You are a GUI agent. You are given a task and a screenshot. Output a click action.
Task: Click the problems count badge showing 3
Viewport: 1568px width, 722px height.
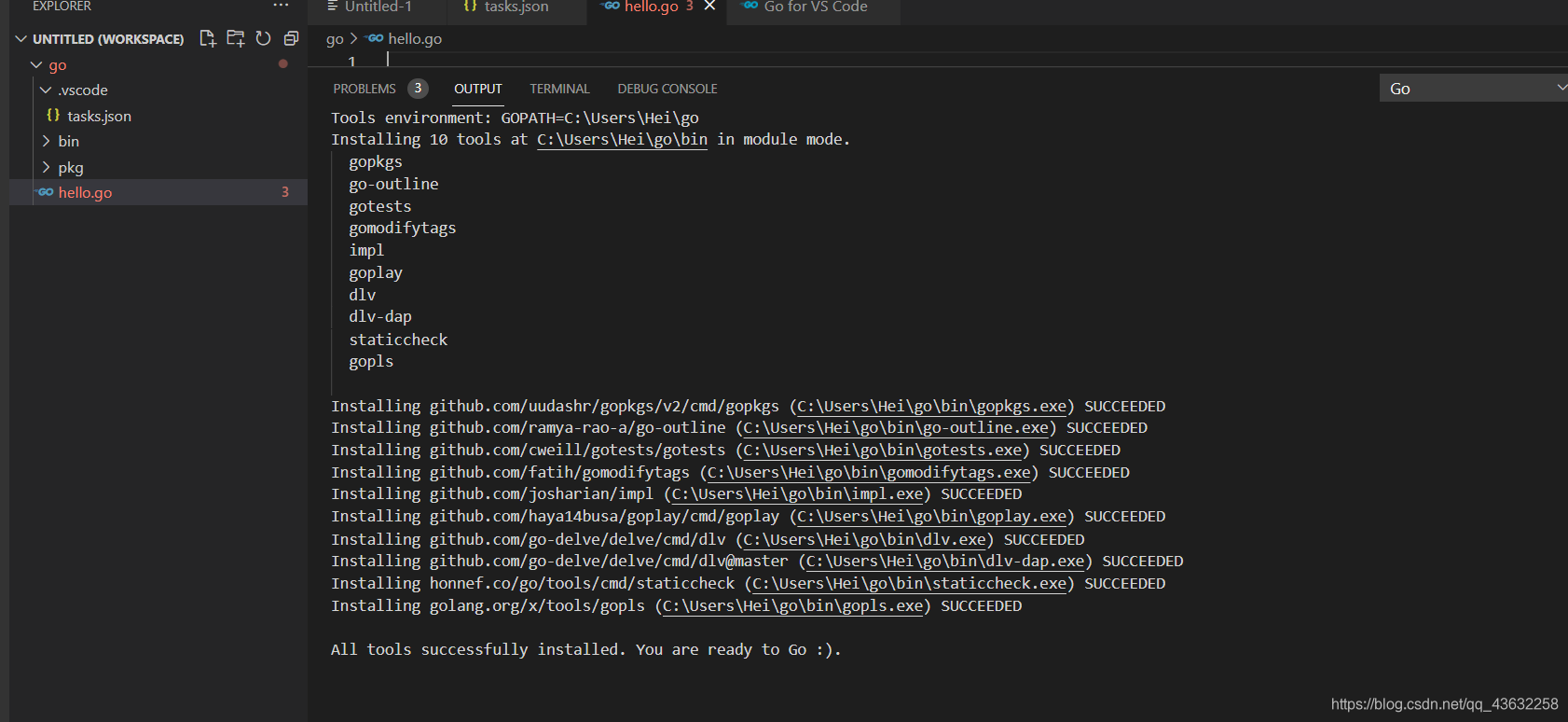pos(418,89)
